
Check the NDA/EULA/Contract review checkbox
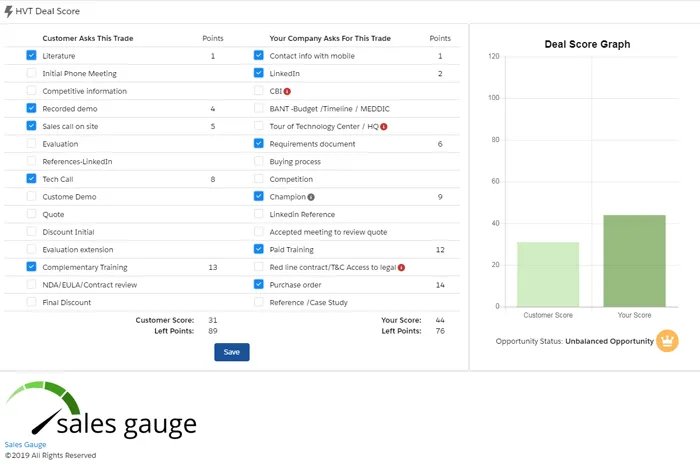[x=31, y=284]
